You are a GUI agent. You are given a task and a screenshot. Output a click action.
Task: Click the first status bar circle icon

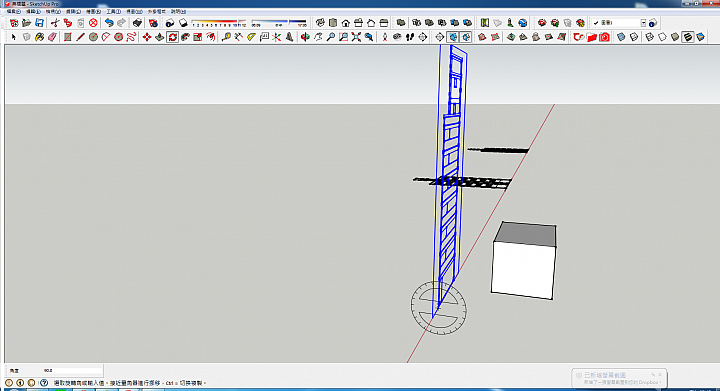(x=9, y=383)
